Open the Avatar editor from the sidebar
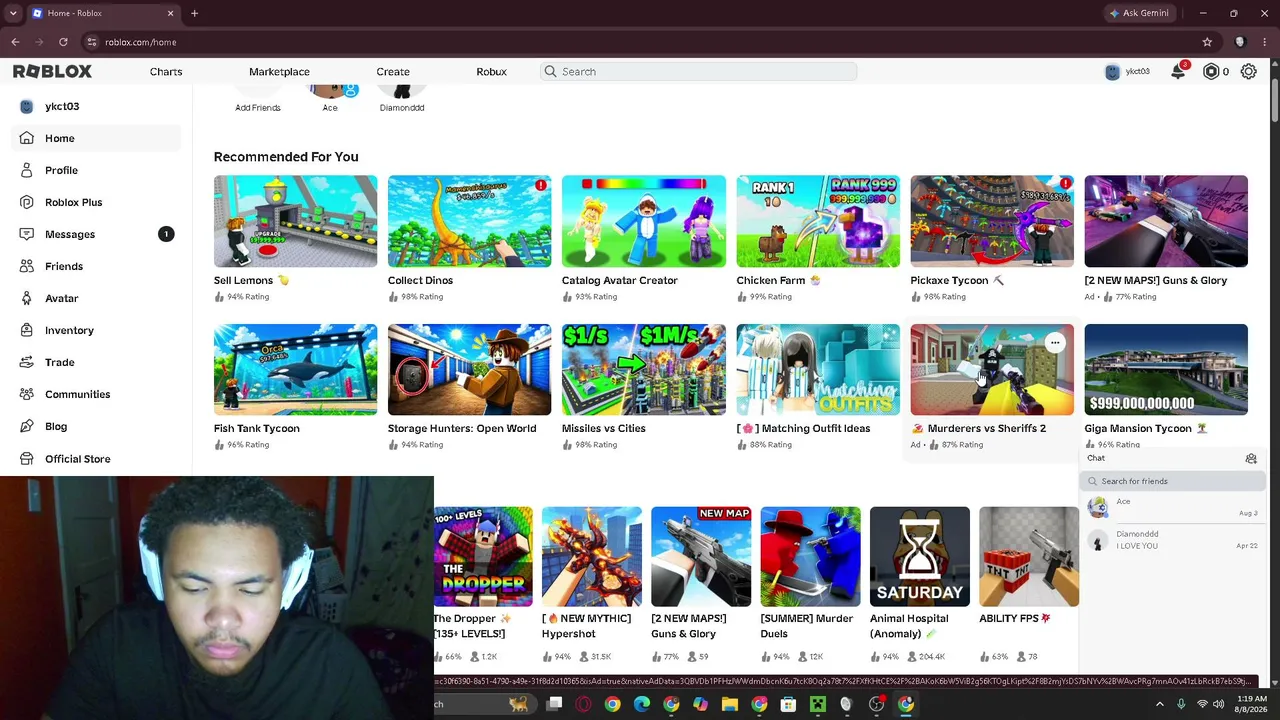Image resolution: width=1280 pixels, height=720 pixels. click(x=96, y=298)
